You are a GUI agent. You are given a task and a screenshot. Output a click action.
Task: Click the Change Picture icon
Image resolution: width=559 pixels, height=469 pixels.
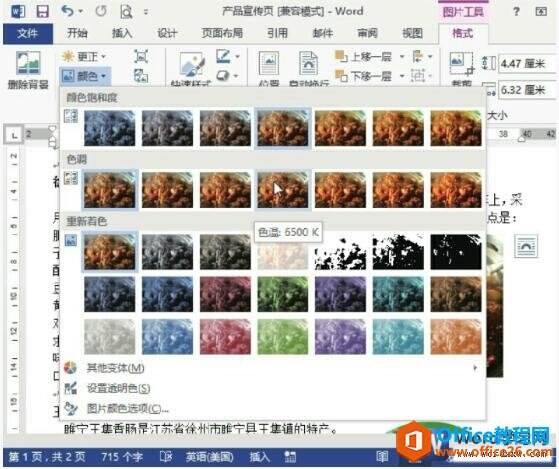(141, 76)
